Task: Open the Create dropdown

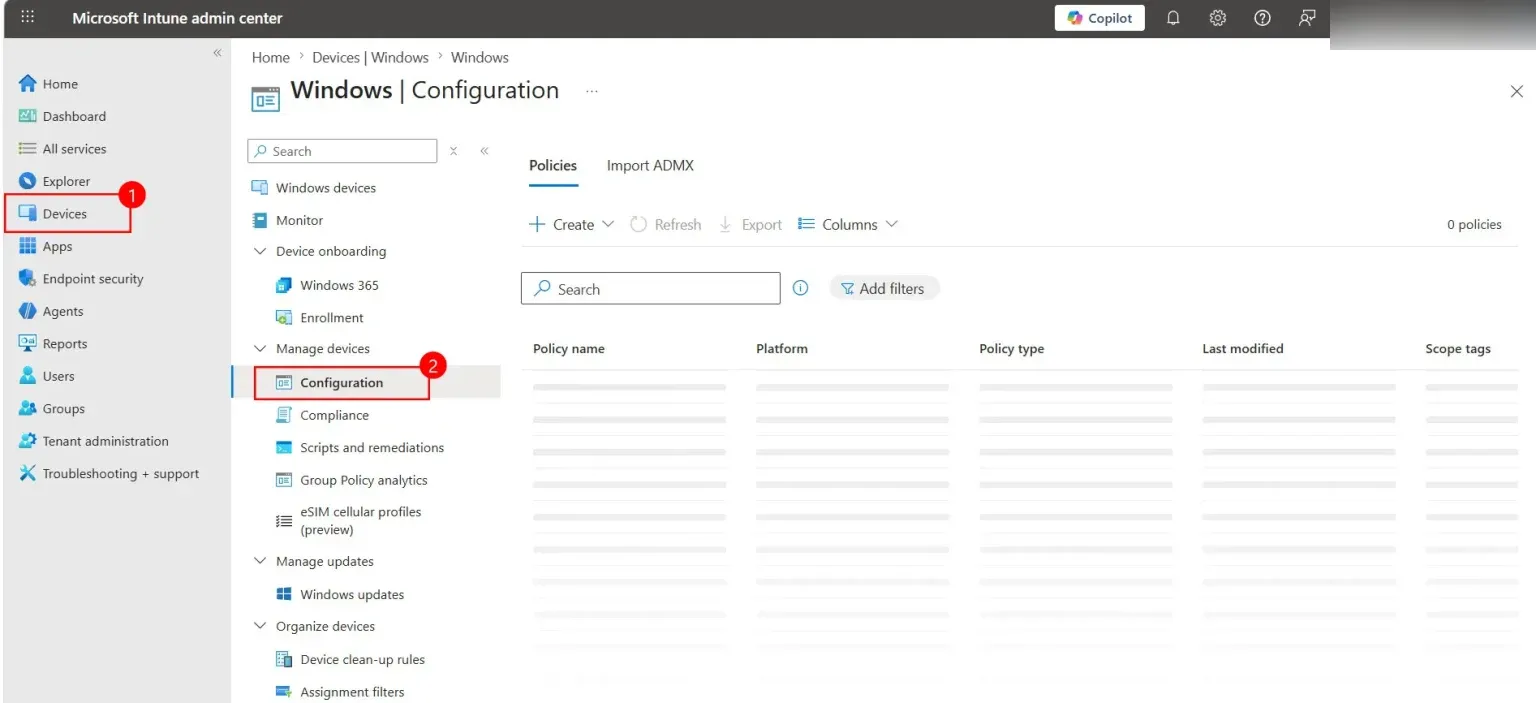Action: [571, 225]
